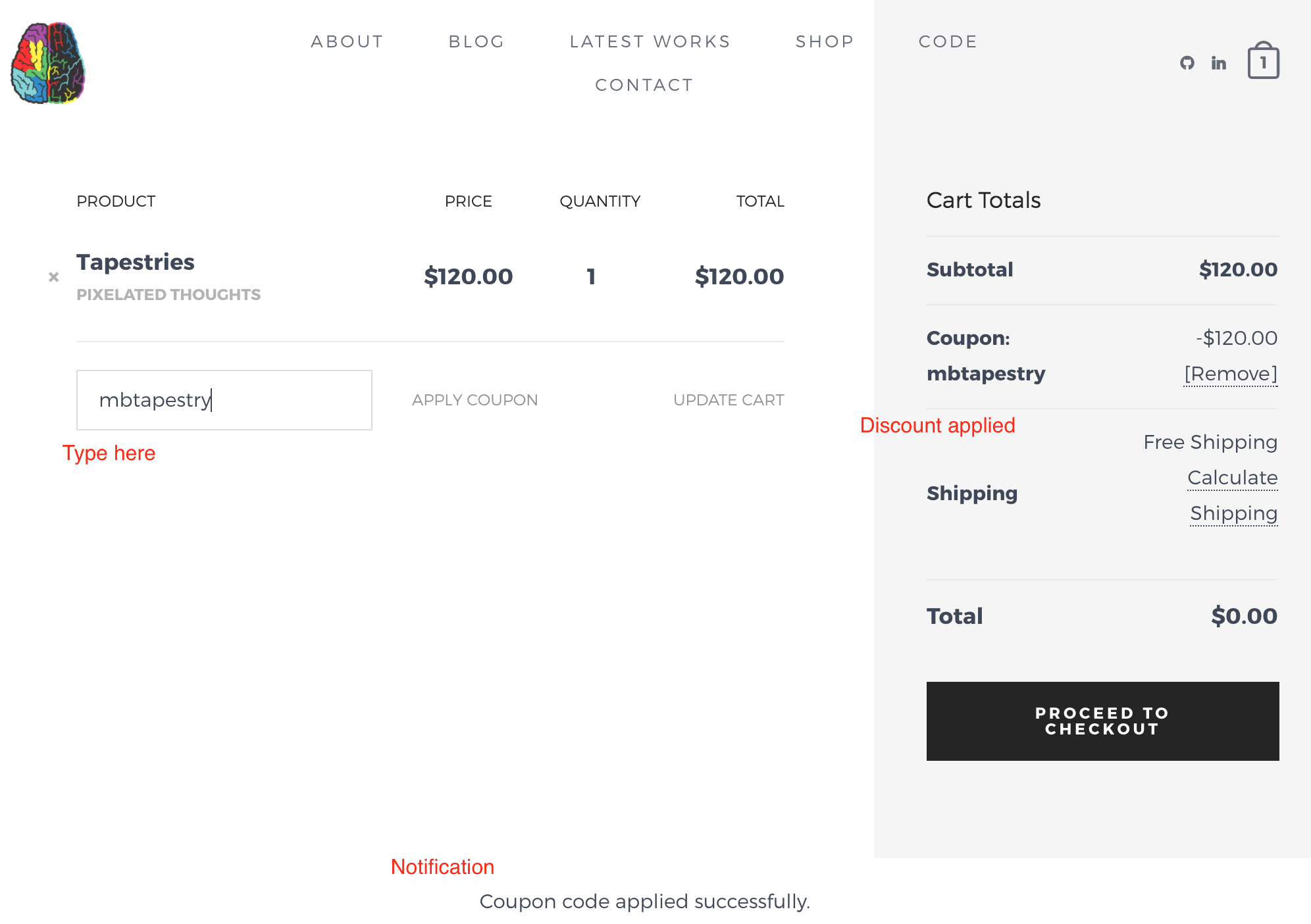Click the Pixelated Thoughts variation text
The width and height of the screenshot is (1311, 924).
click(168, 295)
